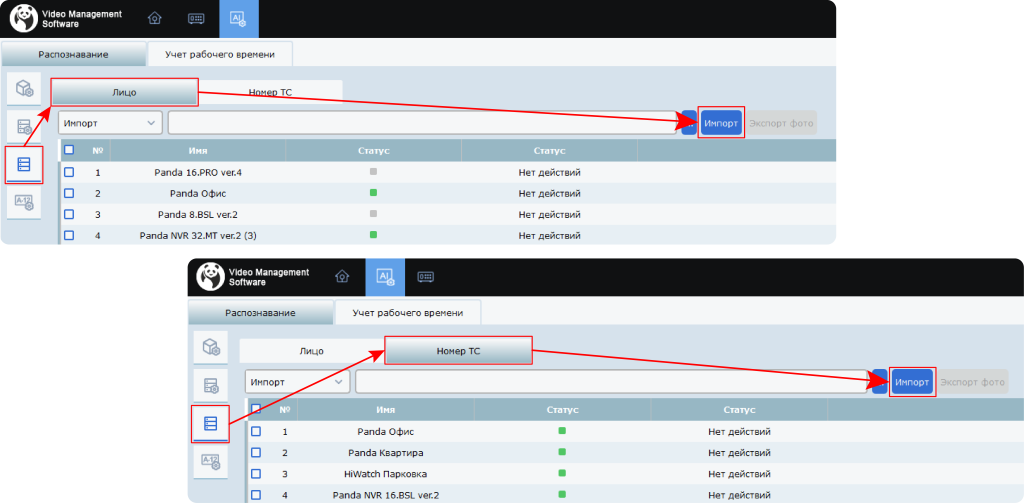Click the panda logo in the lower window
This screenshot has height=503, width=1024.
211,277
